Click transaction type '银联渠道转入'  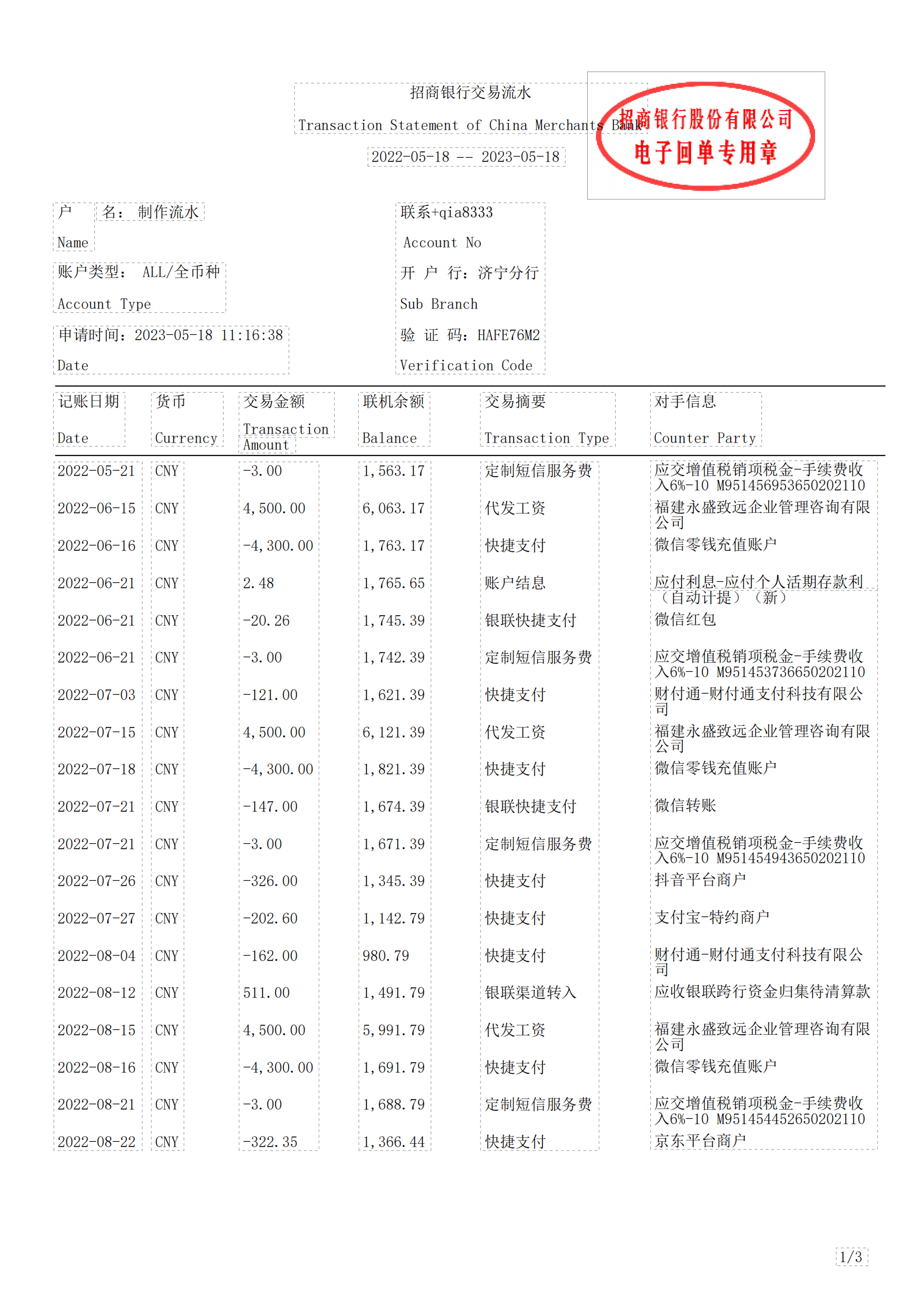tap(530, 992)
